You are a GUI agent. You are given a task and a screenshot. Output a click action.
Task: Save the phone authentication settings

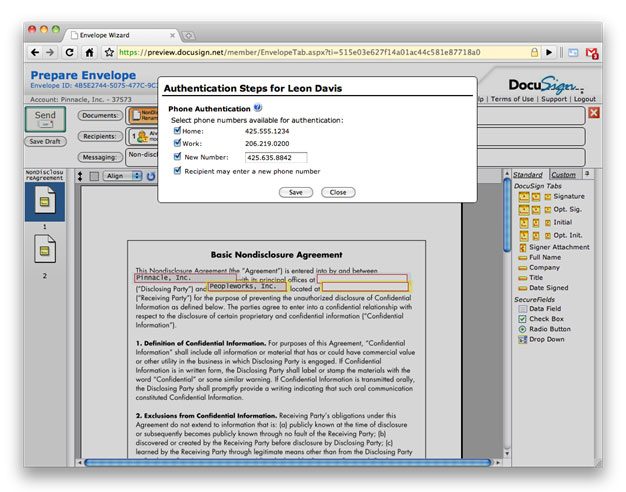click(x=295, y=192)
